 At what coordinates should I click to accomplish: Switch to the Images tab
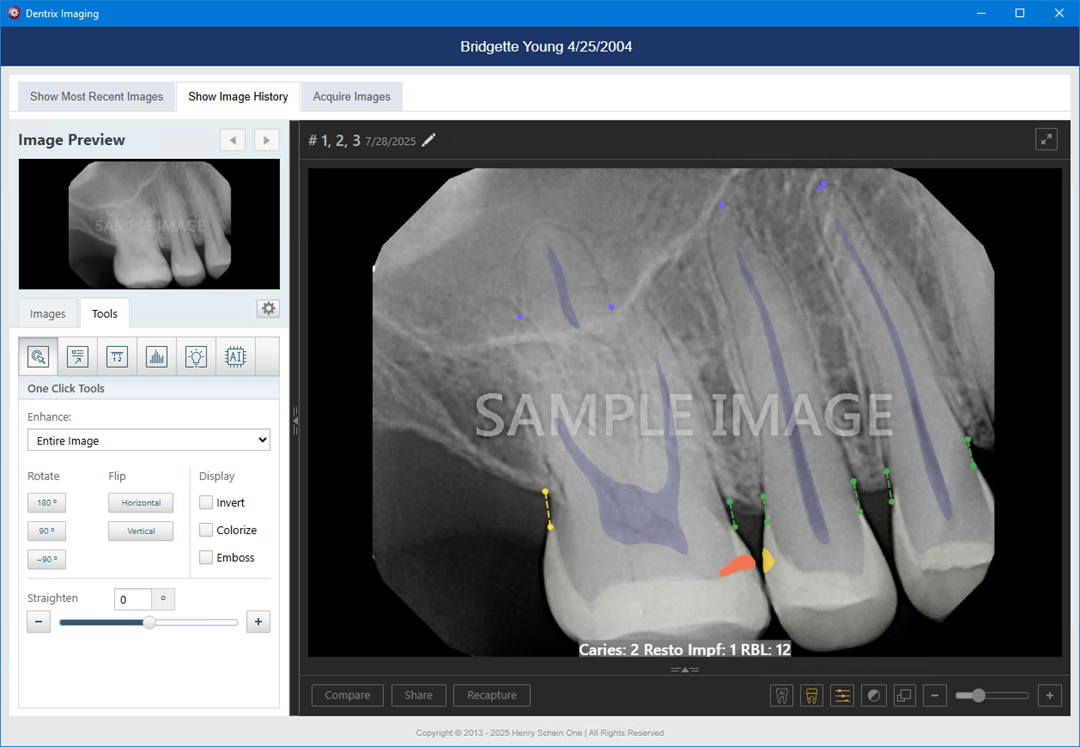(x=48, y=314)
